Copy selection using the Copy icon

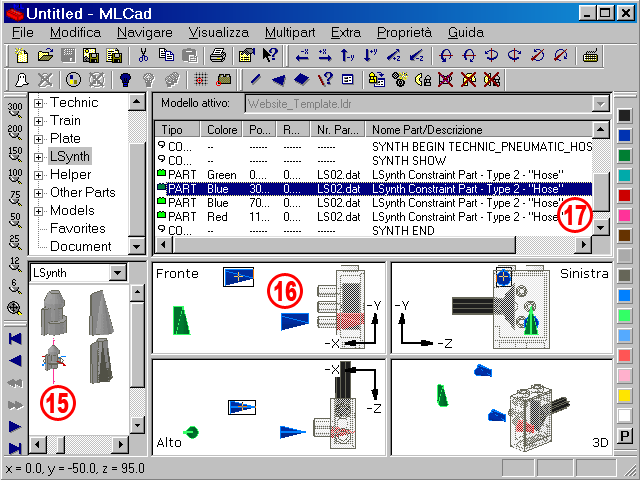click(x=166, y=55)
